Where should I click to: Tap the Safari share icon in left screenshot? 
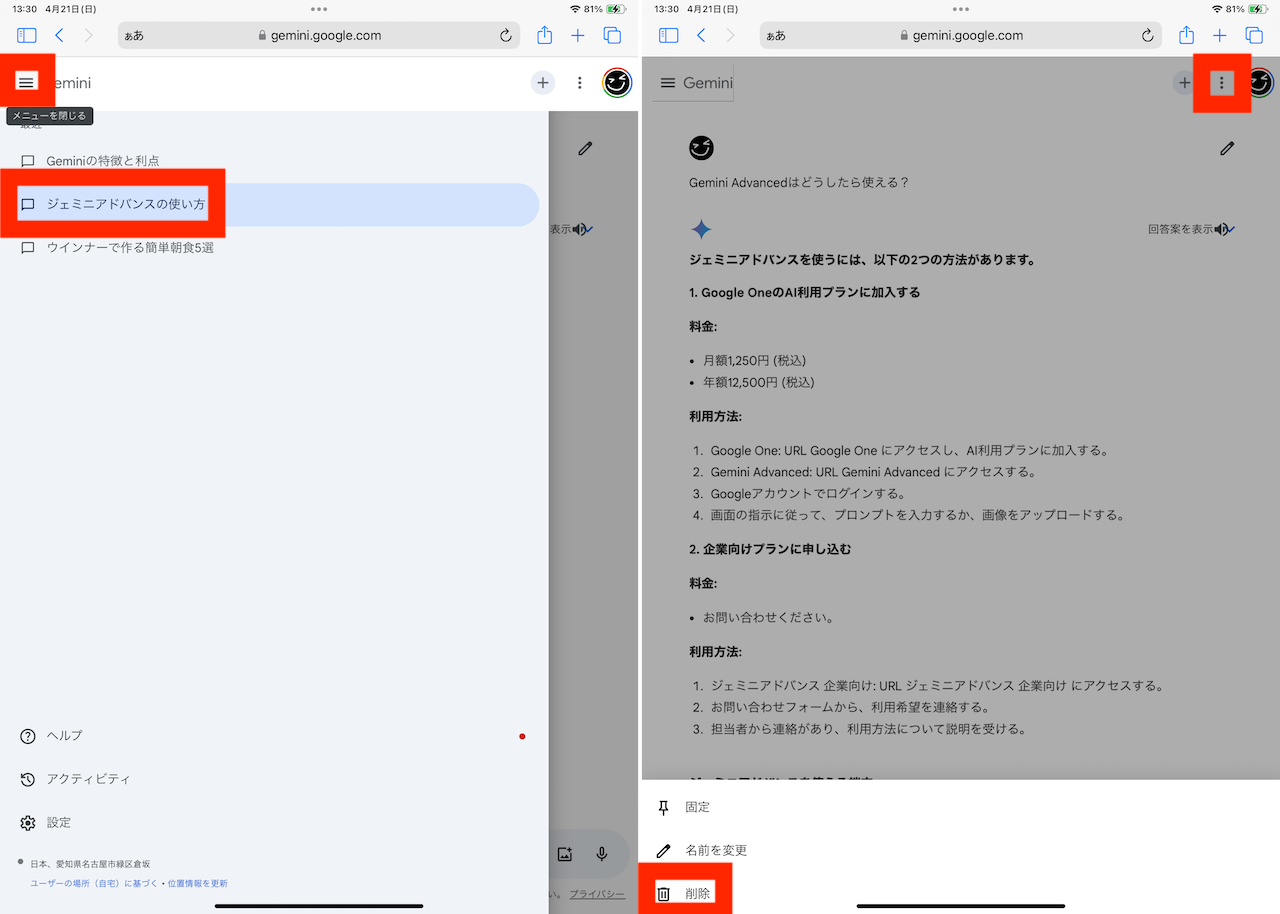[544, 35]
